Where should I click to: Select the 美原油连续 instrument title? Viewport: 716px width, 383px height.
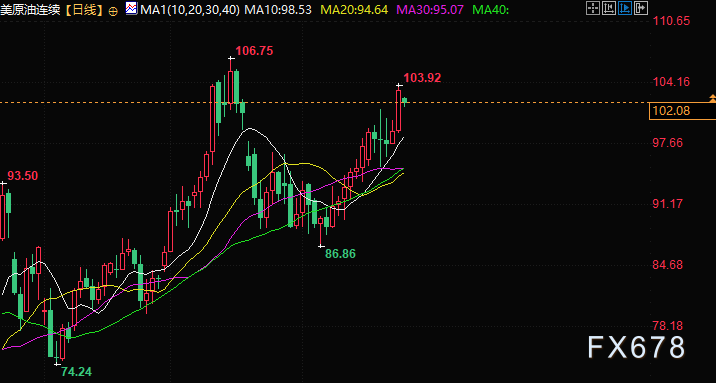click(30, 10)
